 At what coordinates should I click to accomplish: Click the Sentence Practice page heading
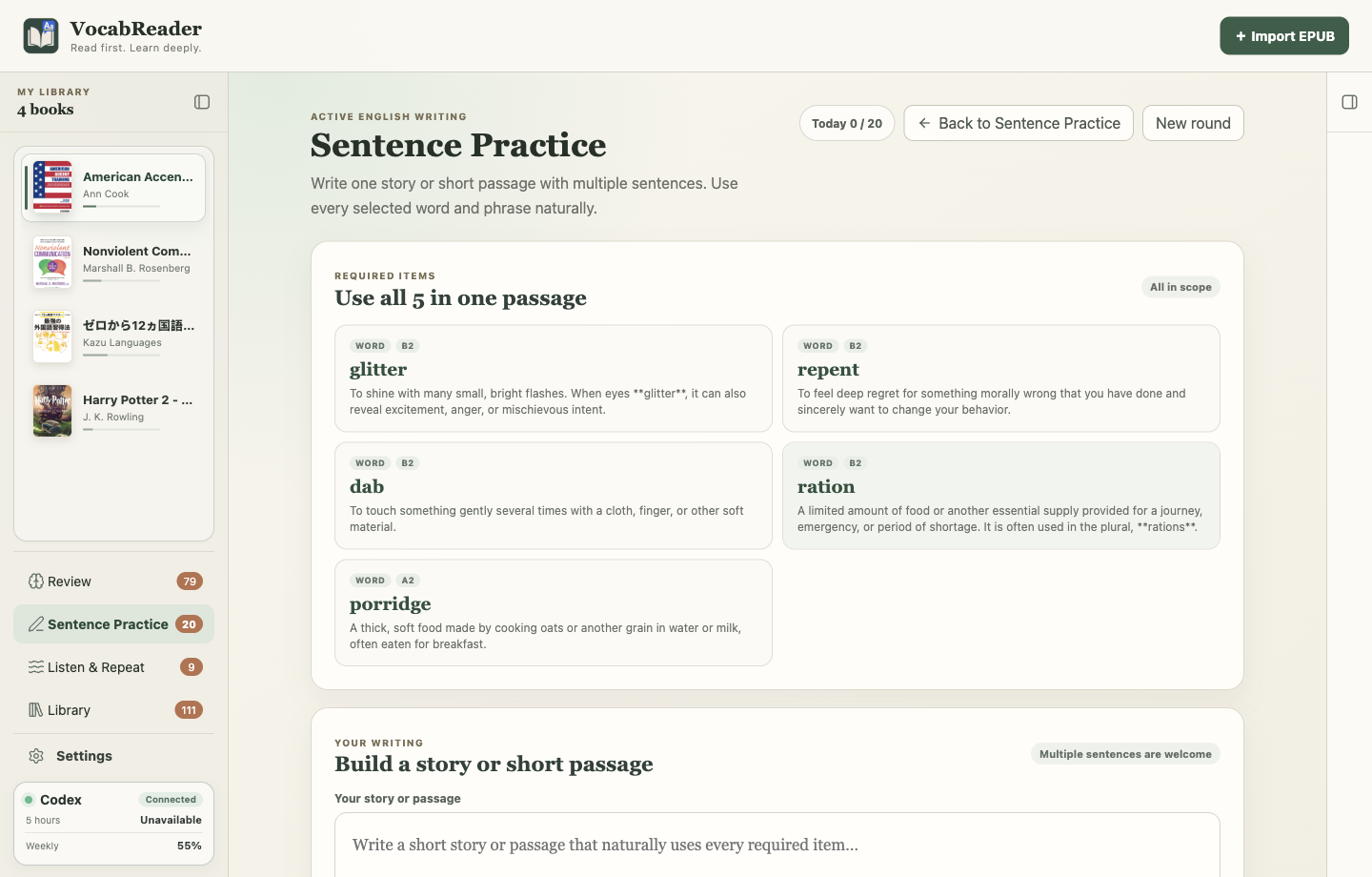(x=458, y=145)
